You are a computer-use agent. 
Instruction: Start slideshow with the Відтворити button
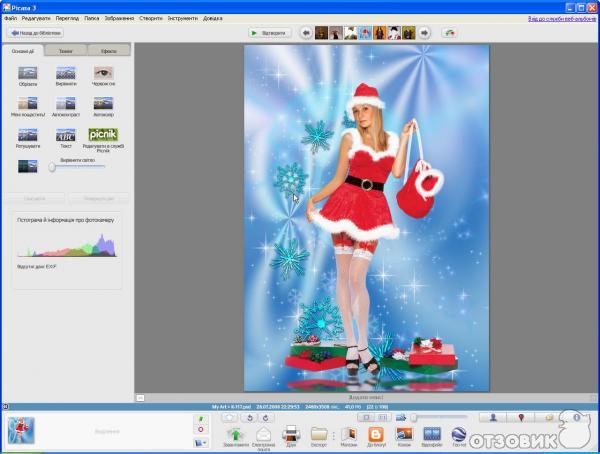(270, 33)
